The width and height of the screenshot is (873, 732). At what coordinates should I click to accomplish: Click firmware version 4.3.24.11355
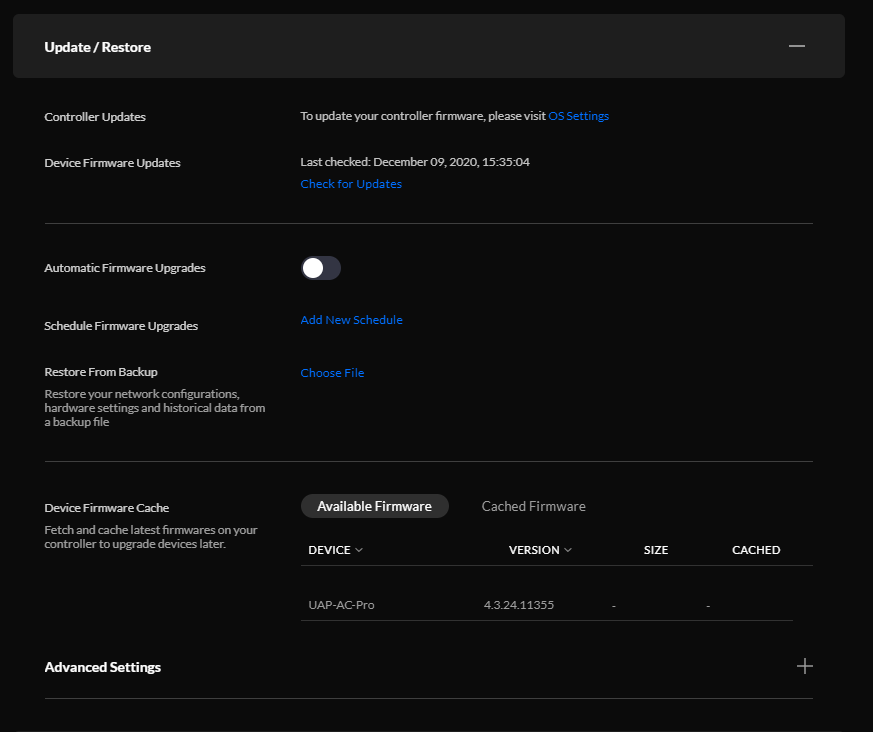point(518,605)
